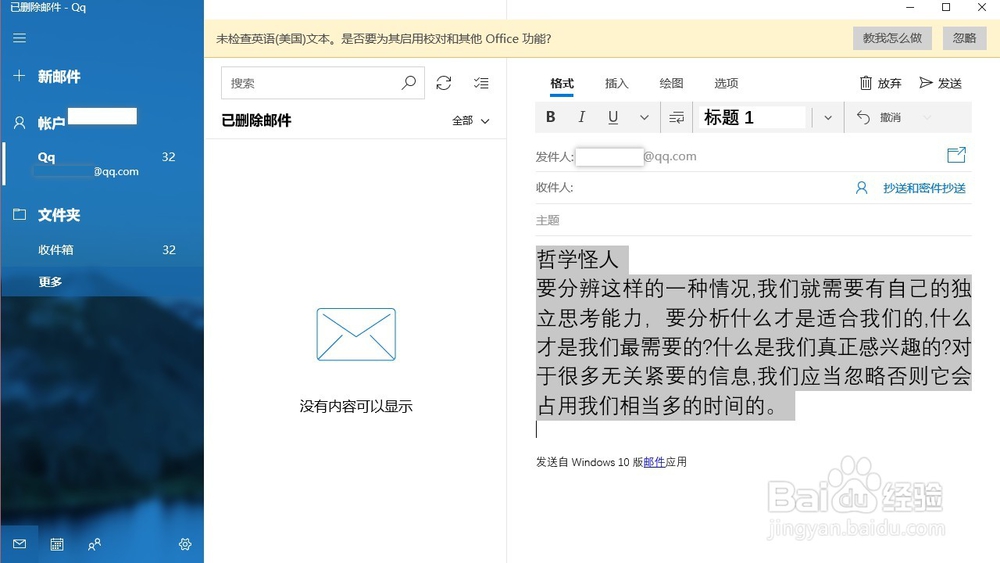Viewport: 1000px width, 563px height.
Task: Undo with the 撤消 button
Action: 878,117
